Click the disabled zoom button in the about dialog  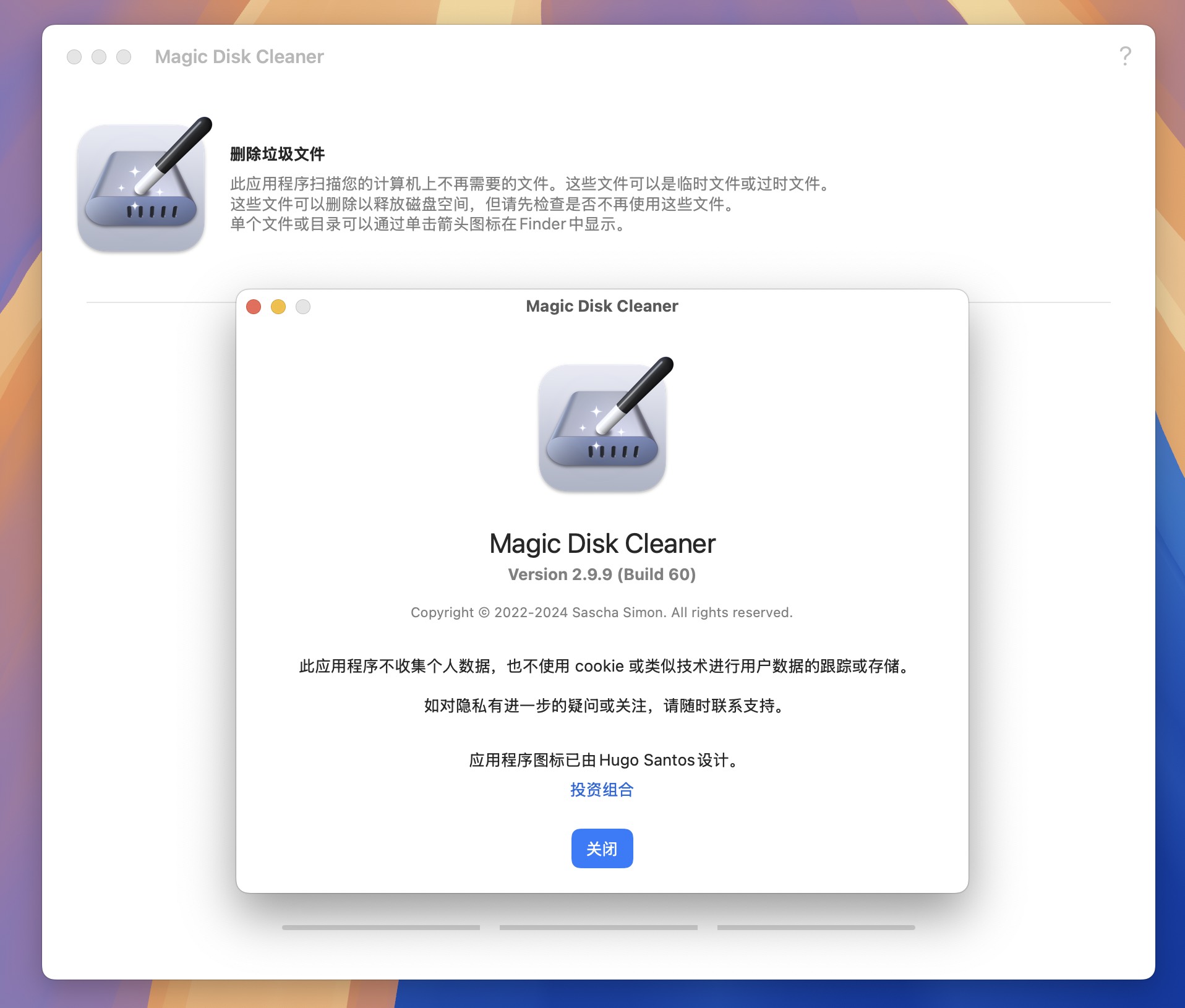pos(303,307)
